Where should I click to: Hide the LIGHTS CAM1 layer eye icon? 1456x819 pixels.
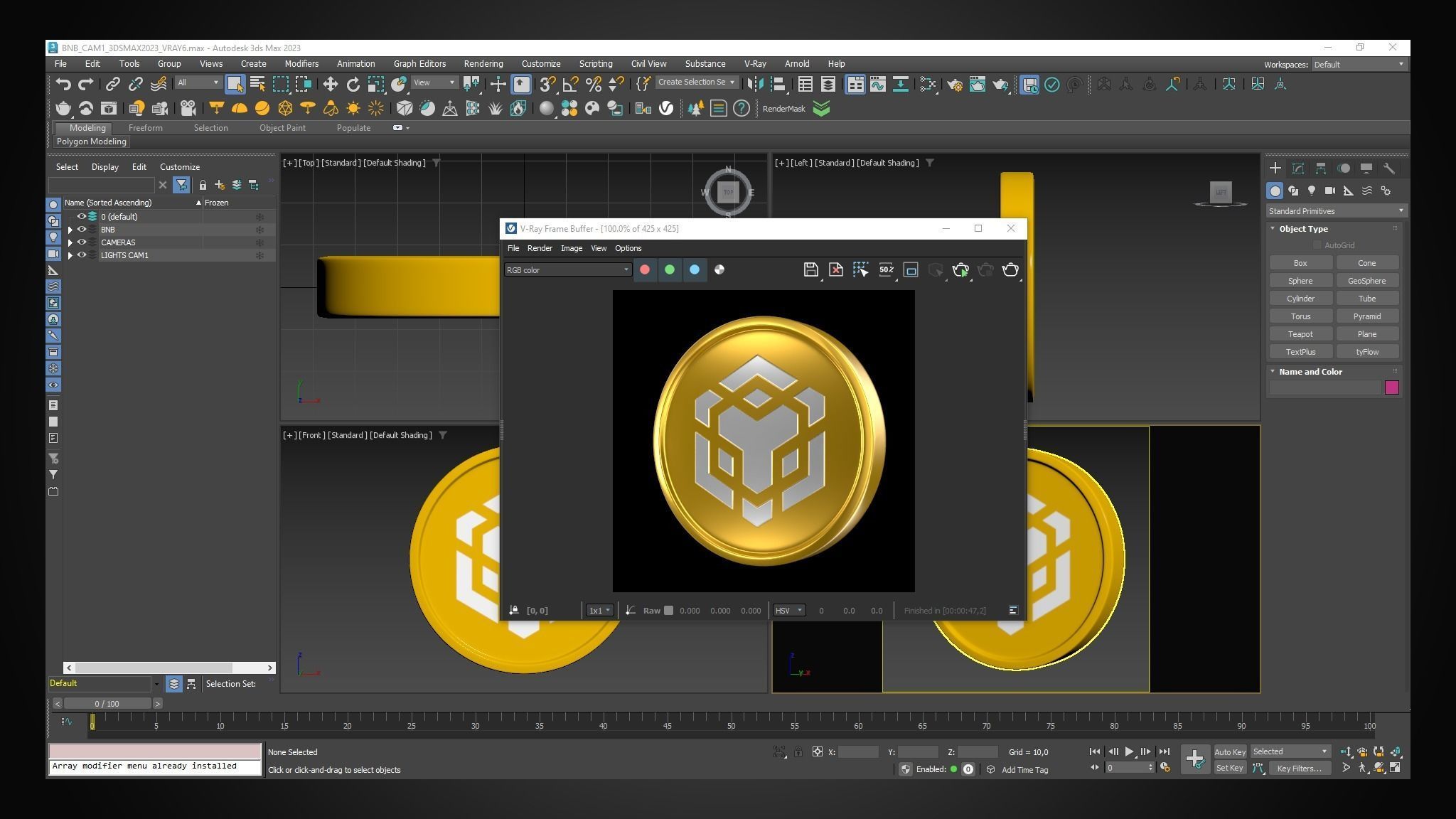tap(82, 255)
